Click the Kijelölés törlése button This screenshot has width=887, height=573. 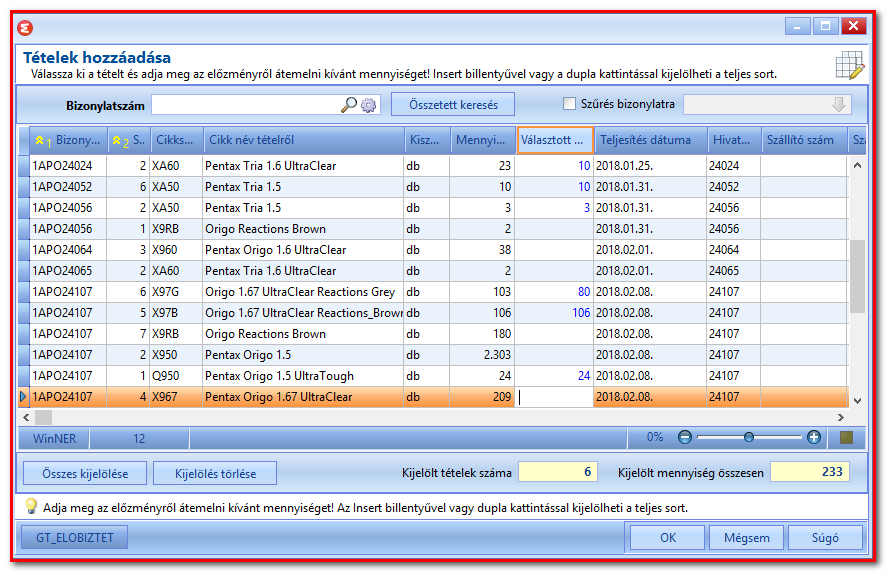215,473
